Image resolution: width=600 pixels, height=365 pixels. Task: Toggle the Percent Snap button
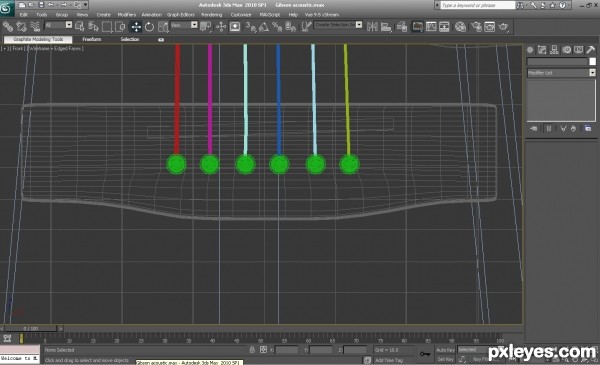(277, 27)
